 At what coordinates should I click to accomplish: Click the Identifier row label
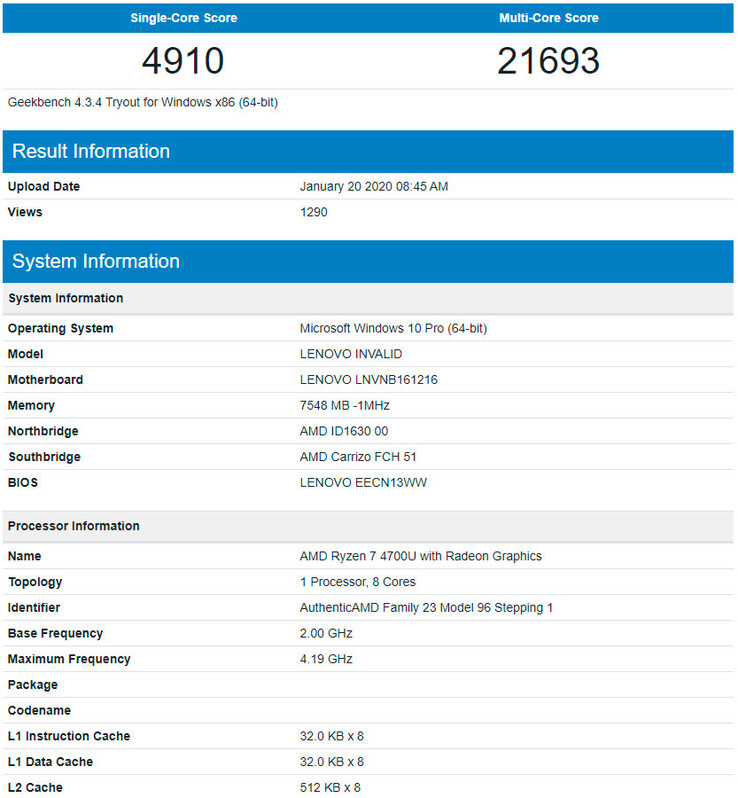pos(34,608)
